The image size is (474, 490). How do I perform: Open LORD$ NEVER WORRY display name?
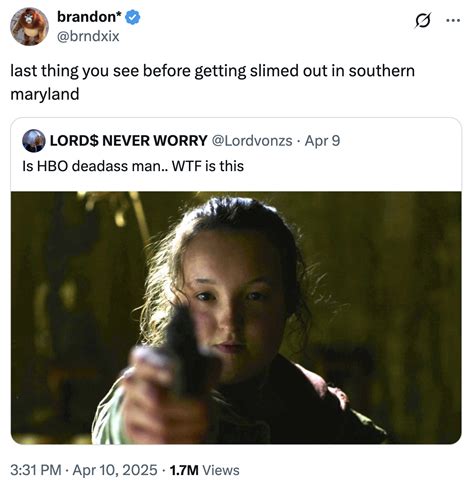128,141
